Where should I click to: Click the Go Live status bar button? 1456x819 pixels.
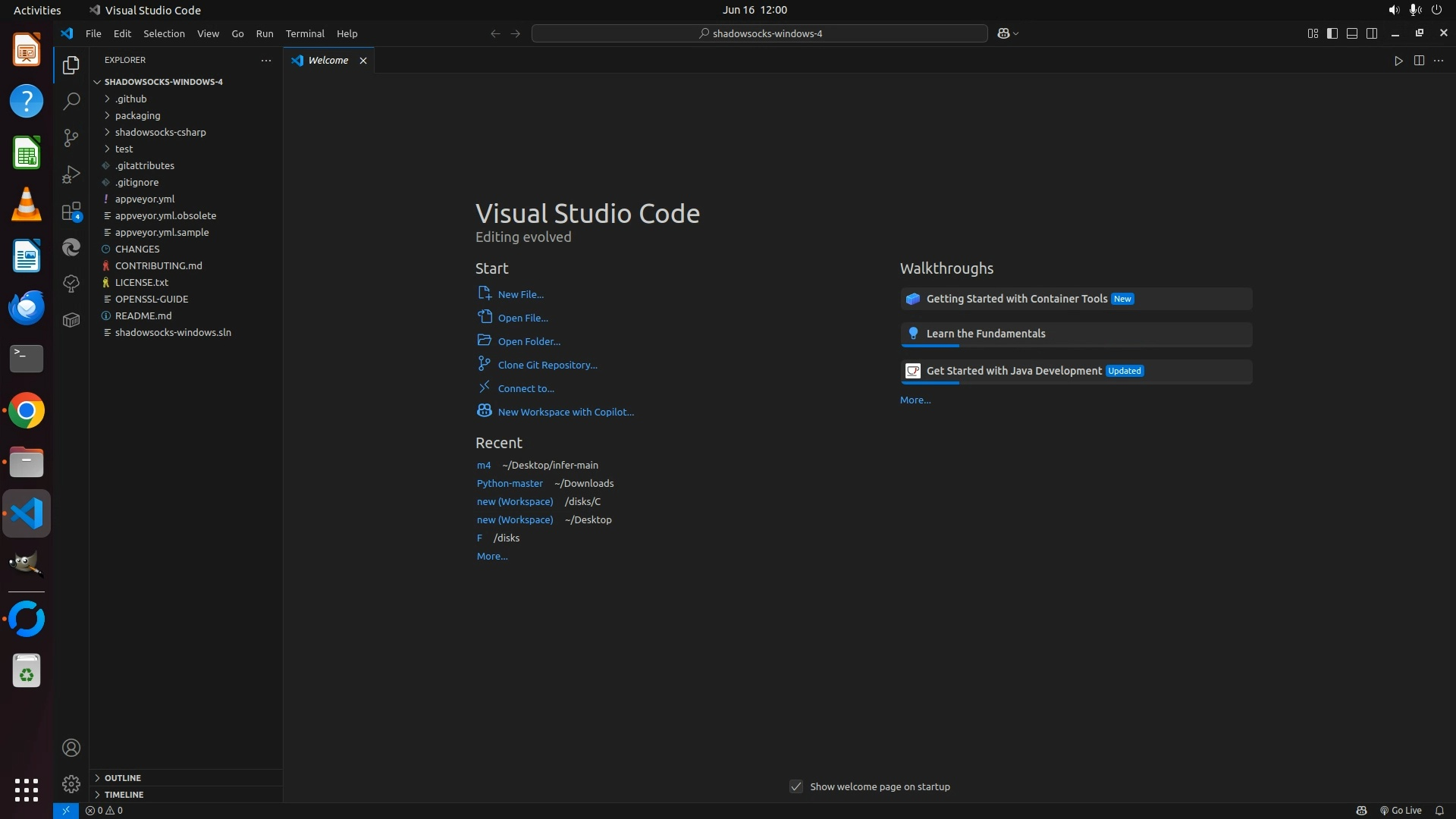pyautogui.click(x=1401, y=811)
